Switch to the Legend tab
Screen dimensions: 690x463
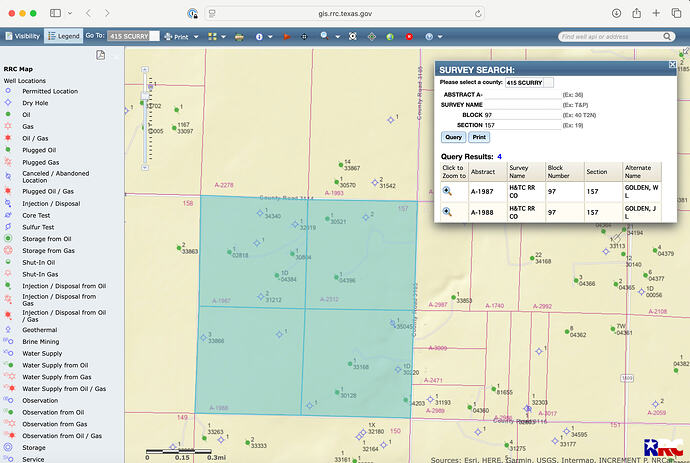63,35
